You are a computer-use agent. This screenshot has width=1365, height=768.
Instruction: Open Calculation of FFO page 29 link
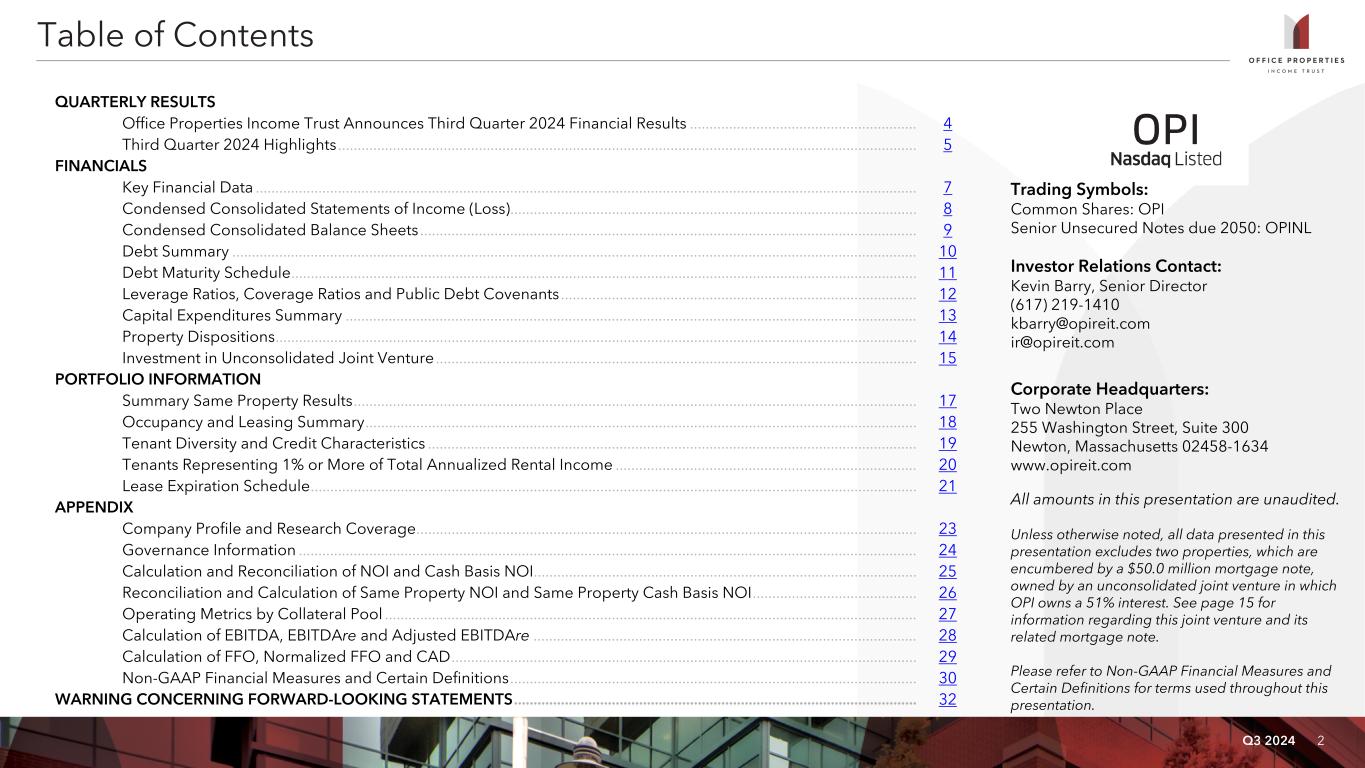[947, 657]
